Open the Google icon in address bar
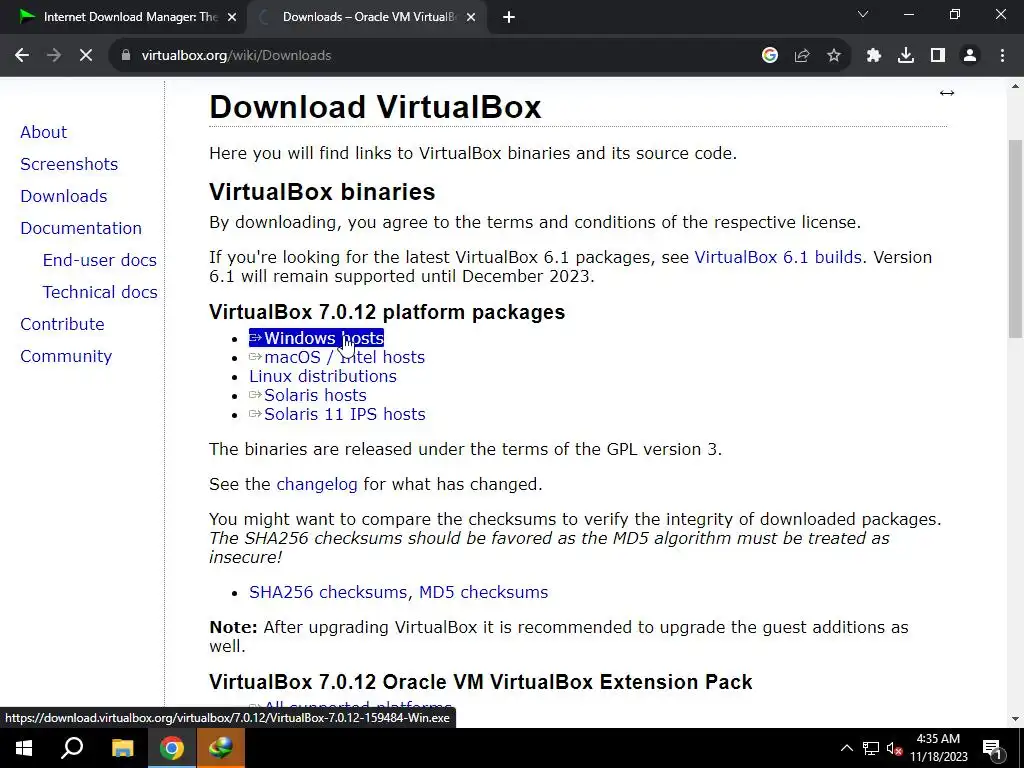This screenshot has height=768, width=1024. 770,56
